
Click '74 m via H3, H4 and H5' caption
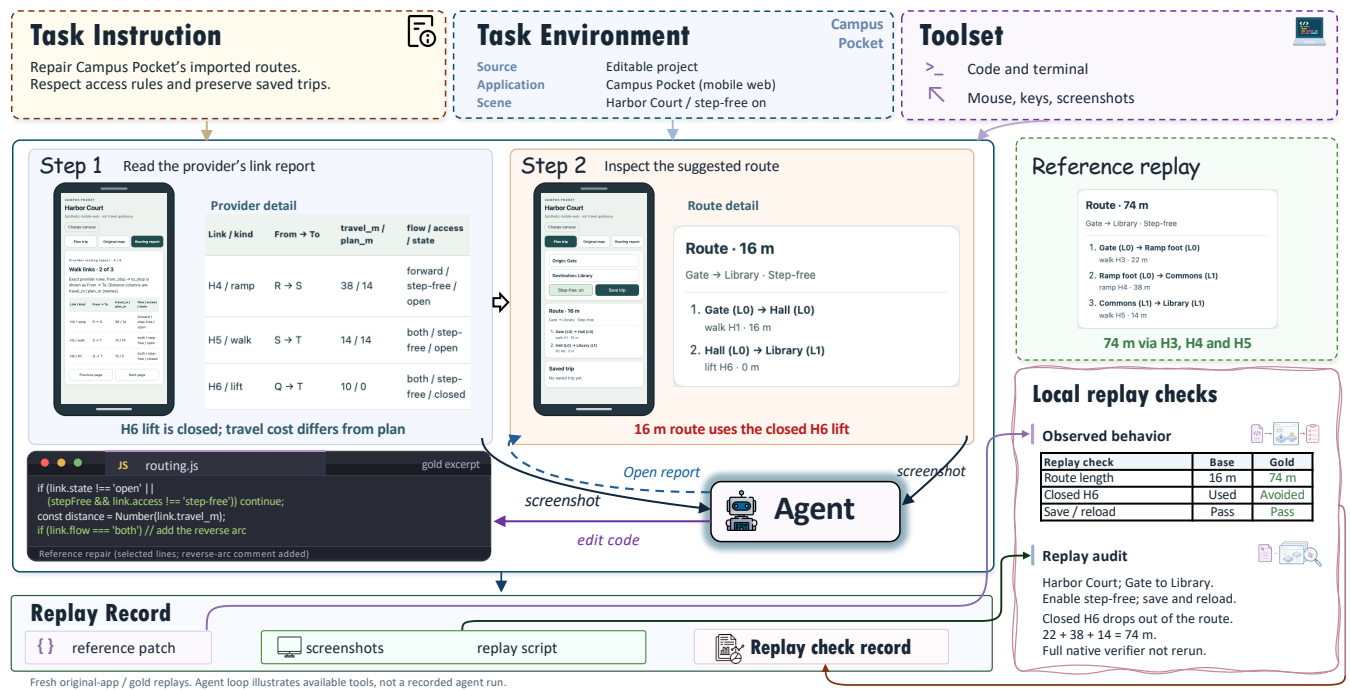click(x=1176, y=343)
